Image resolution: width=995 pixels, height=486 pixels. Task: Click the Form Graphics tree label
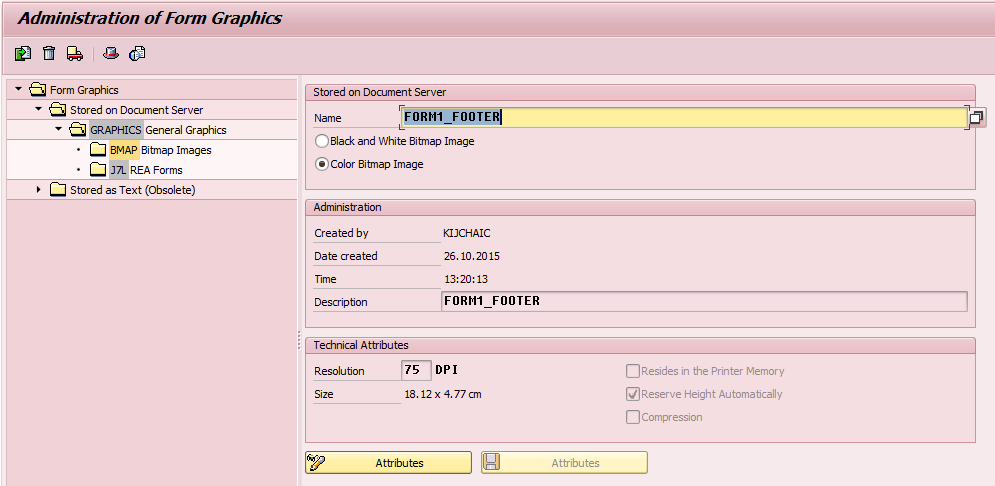(84, 90)
